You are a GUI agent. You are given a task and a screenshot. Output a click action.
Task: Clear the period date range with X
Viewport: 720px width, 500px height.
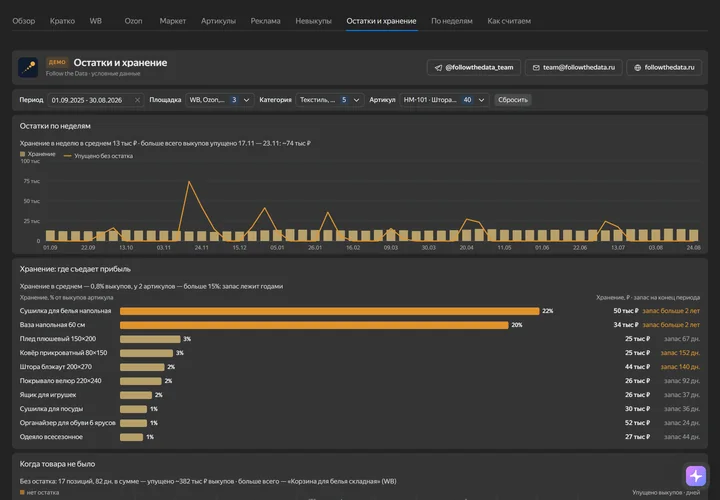137,100
